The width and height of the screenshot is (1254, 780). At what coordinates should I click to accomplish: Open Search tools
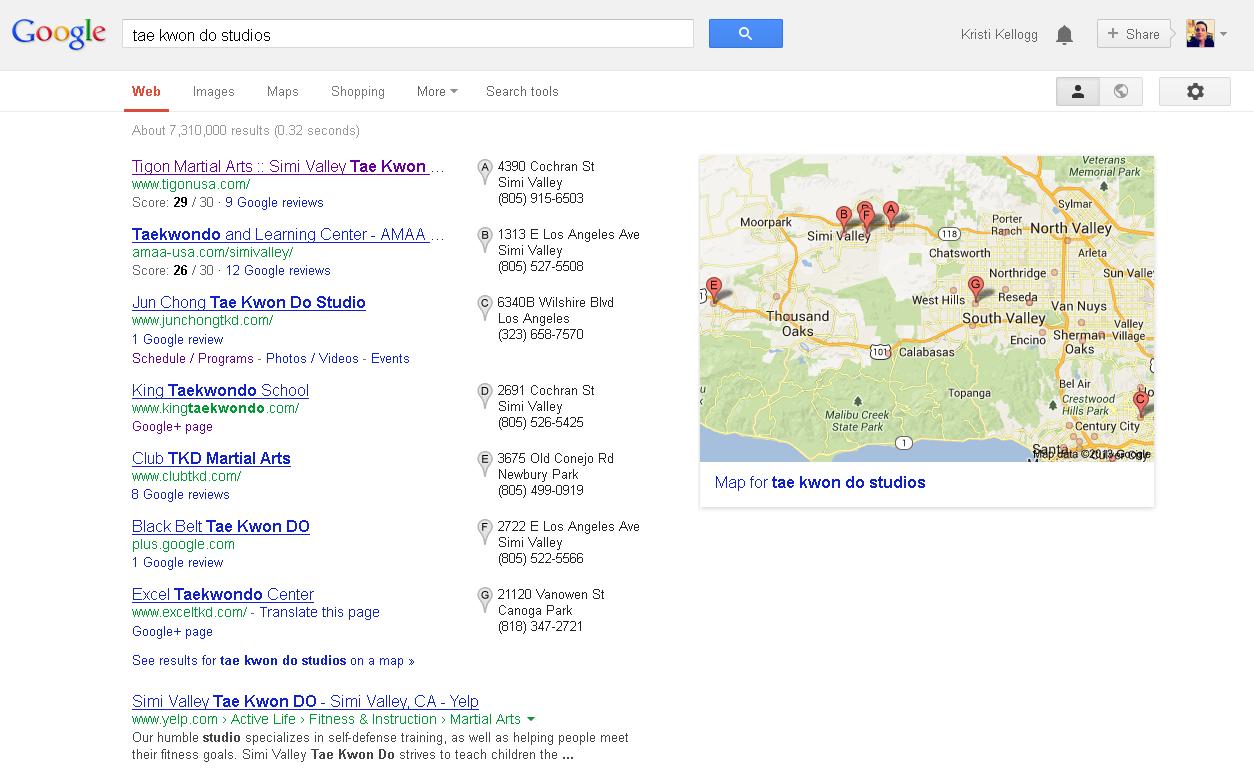(522, 91)
